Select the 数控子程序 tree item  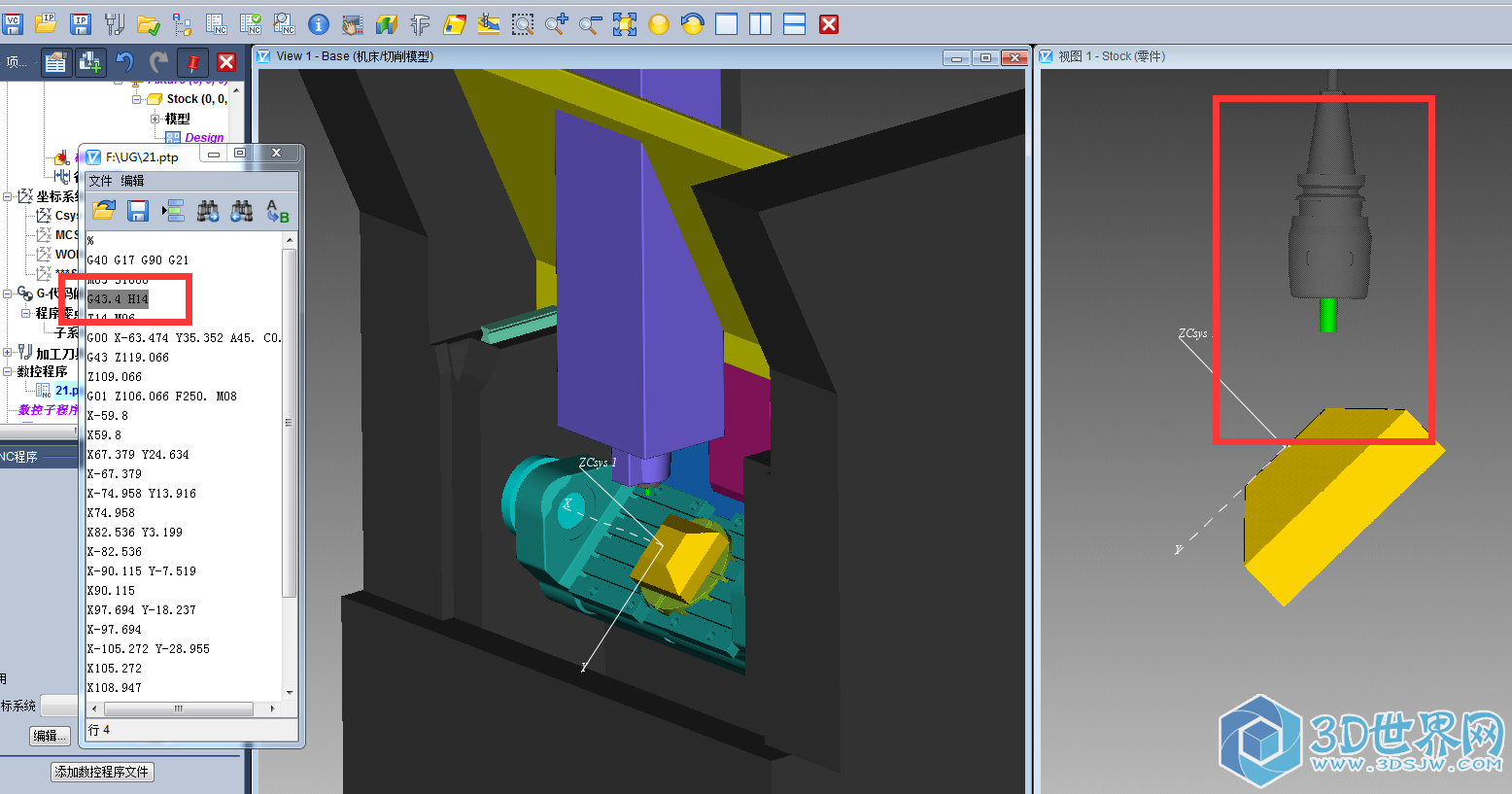click(x=48, y=410)
